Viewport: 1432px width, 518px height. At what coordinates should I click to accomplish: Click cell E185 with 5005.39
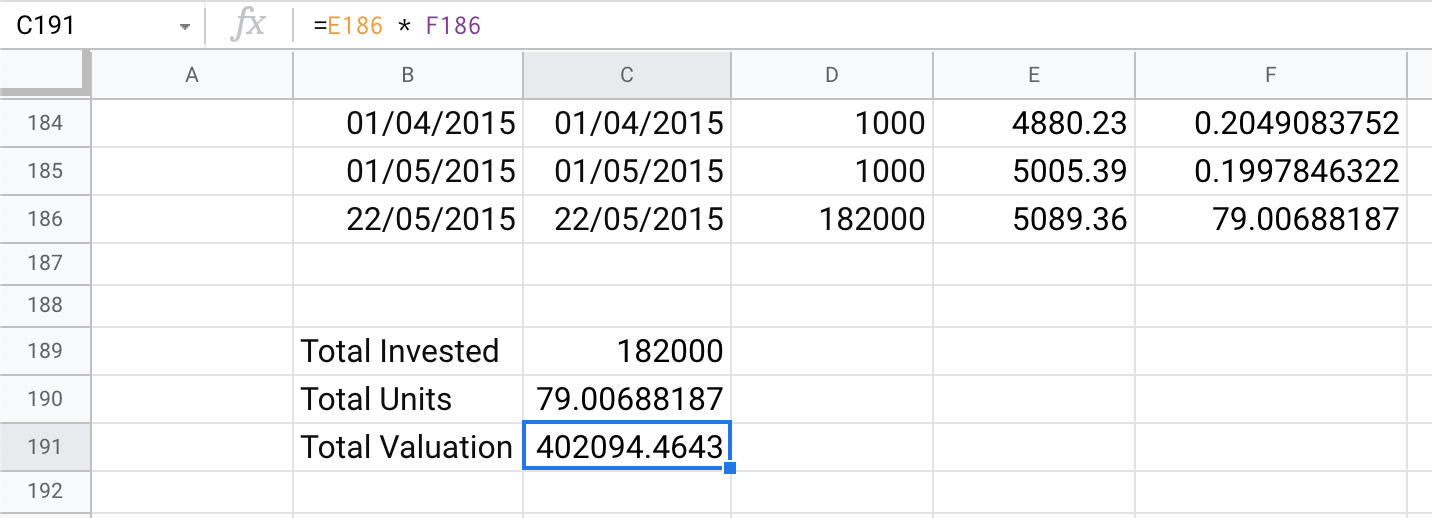click(x=1034, y=171)
